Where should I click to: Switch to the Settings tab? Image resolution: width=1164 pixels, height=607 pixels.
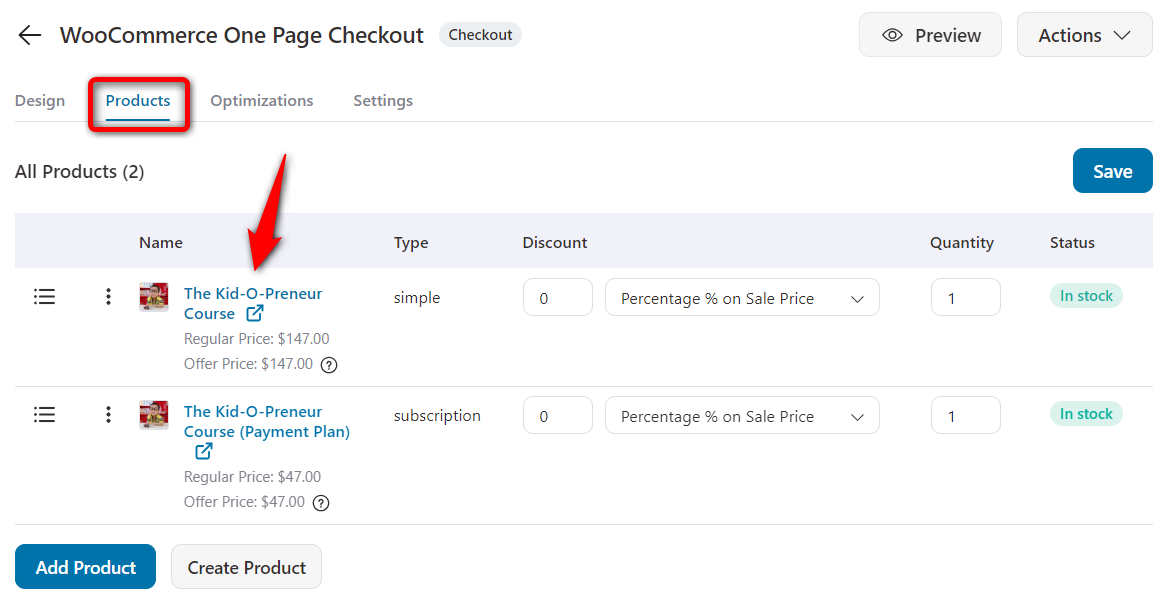click(383, 100)
